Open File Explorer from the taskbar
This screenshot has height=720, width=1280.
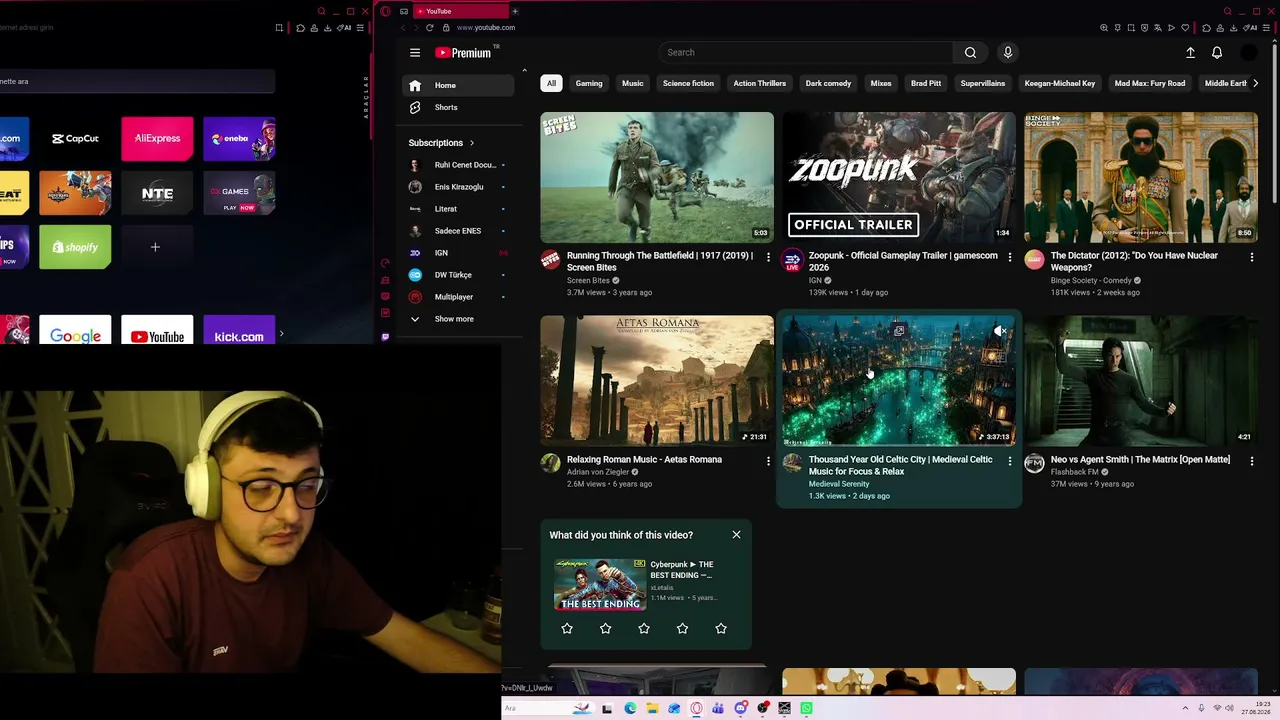652,709
